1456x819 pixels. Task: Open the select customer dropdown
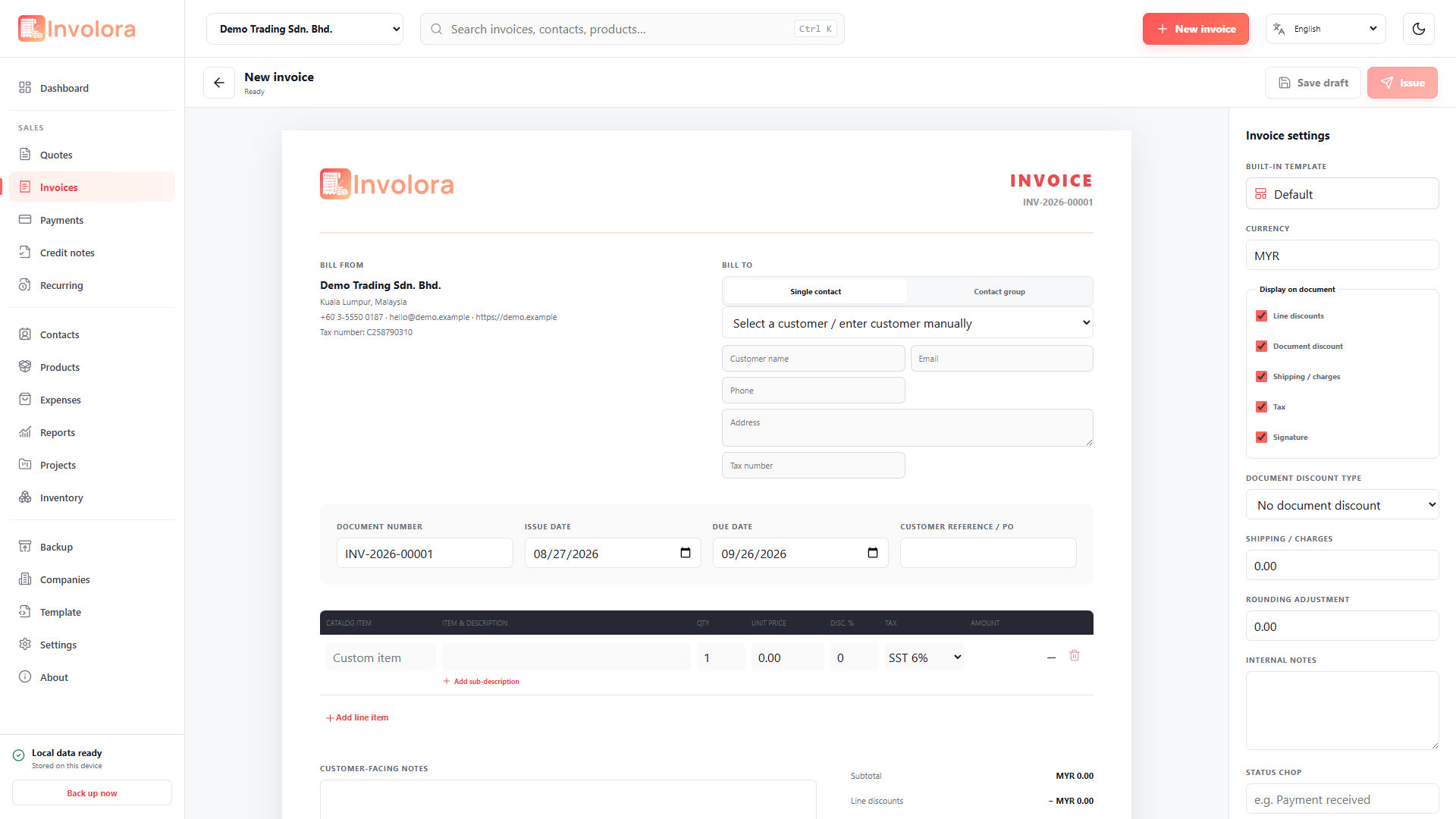click(x=908, y=323)
